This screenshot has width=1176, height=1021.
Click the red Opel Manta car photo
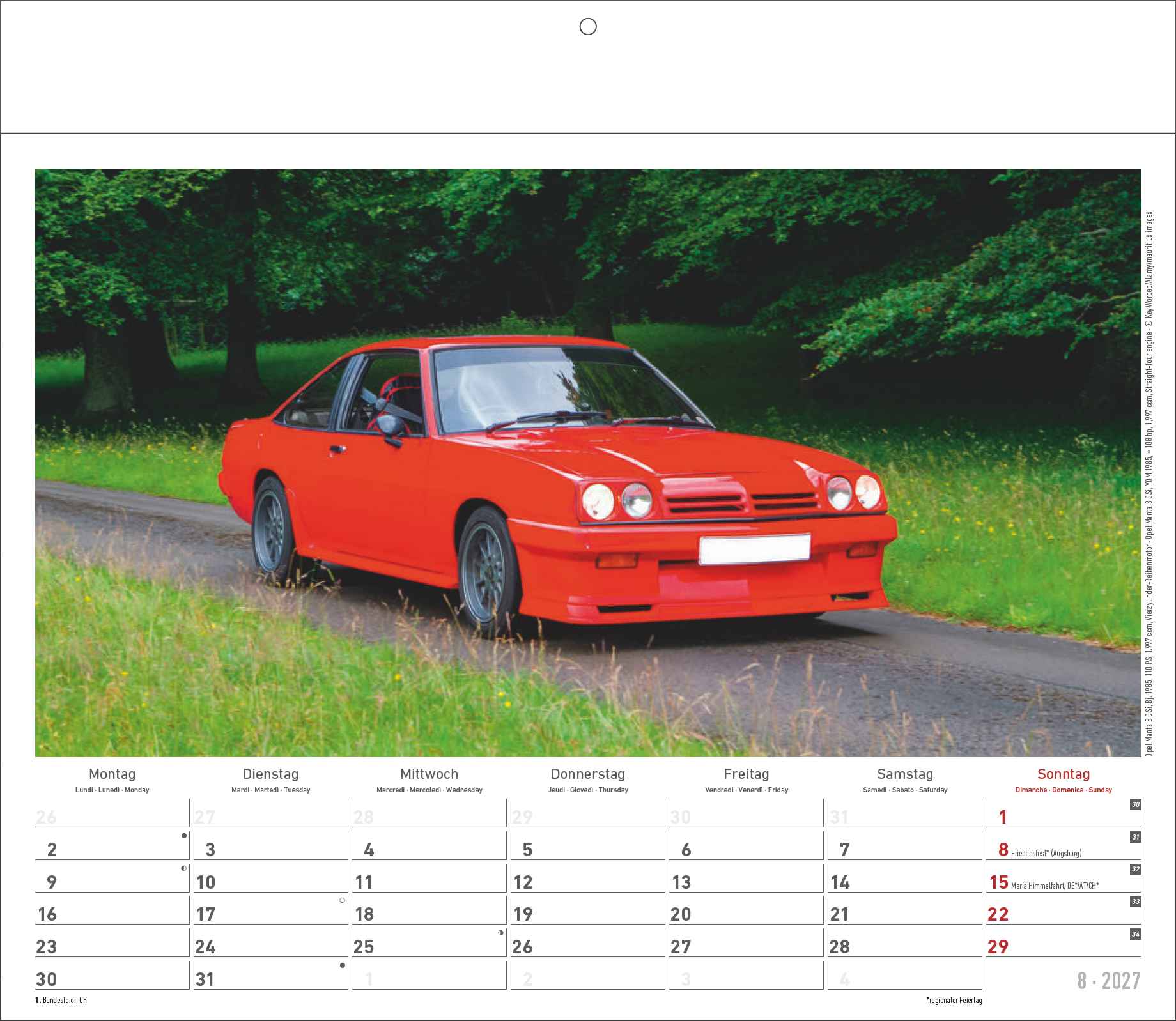point(588,463)
